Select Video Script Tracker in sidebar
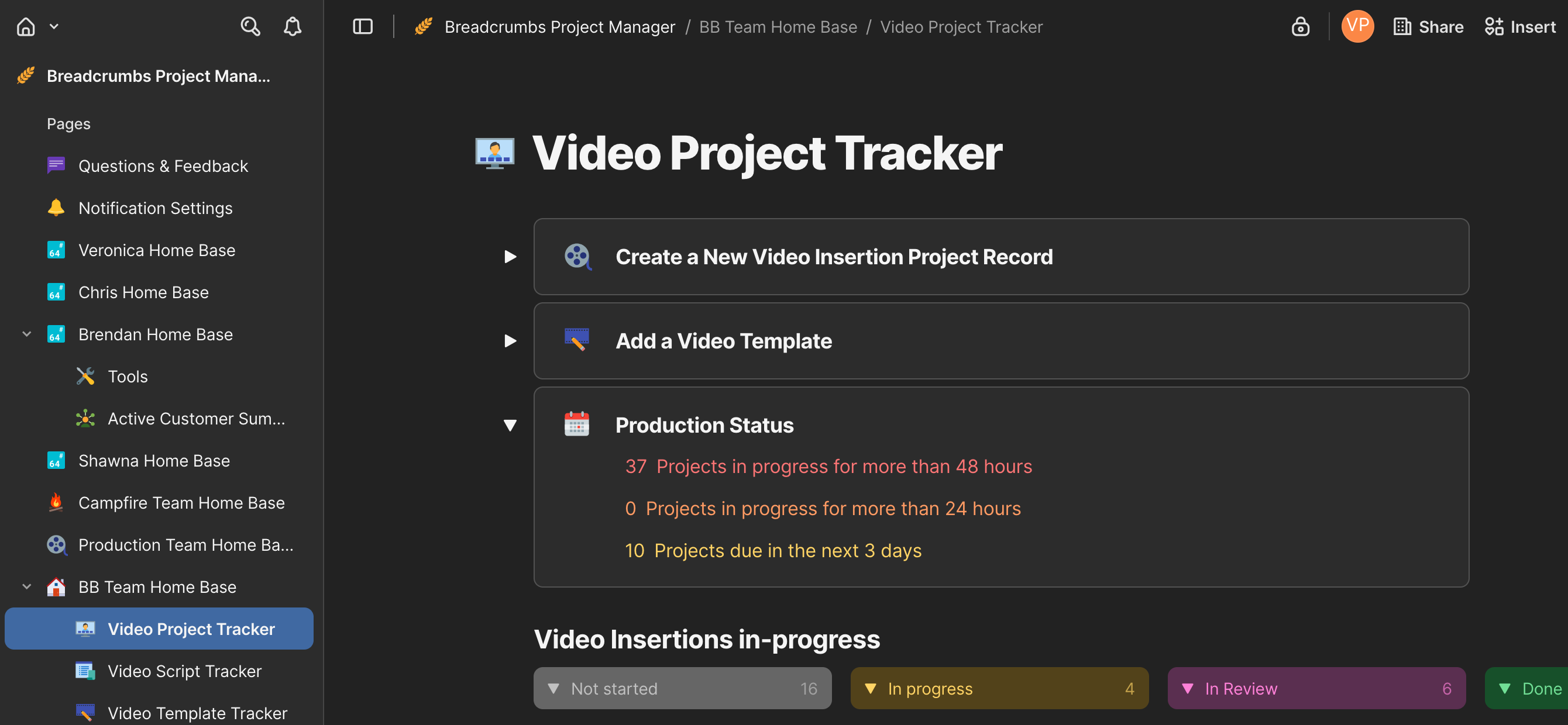The height and width of the screenshot is (725, 1568). (184, 671)
